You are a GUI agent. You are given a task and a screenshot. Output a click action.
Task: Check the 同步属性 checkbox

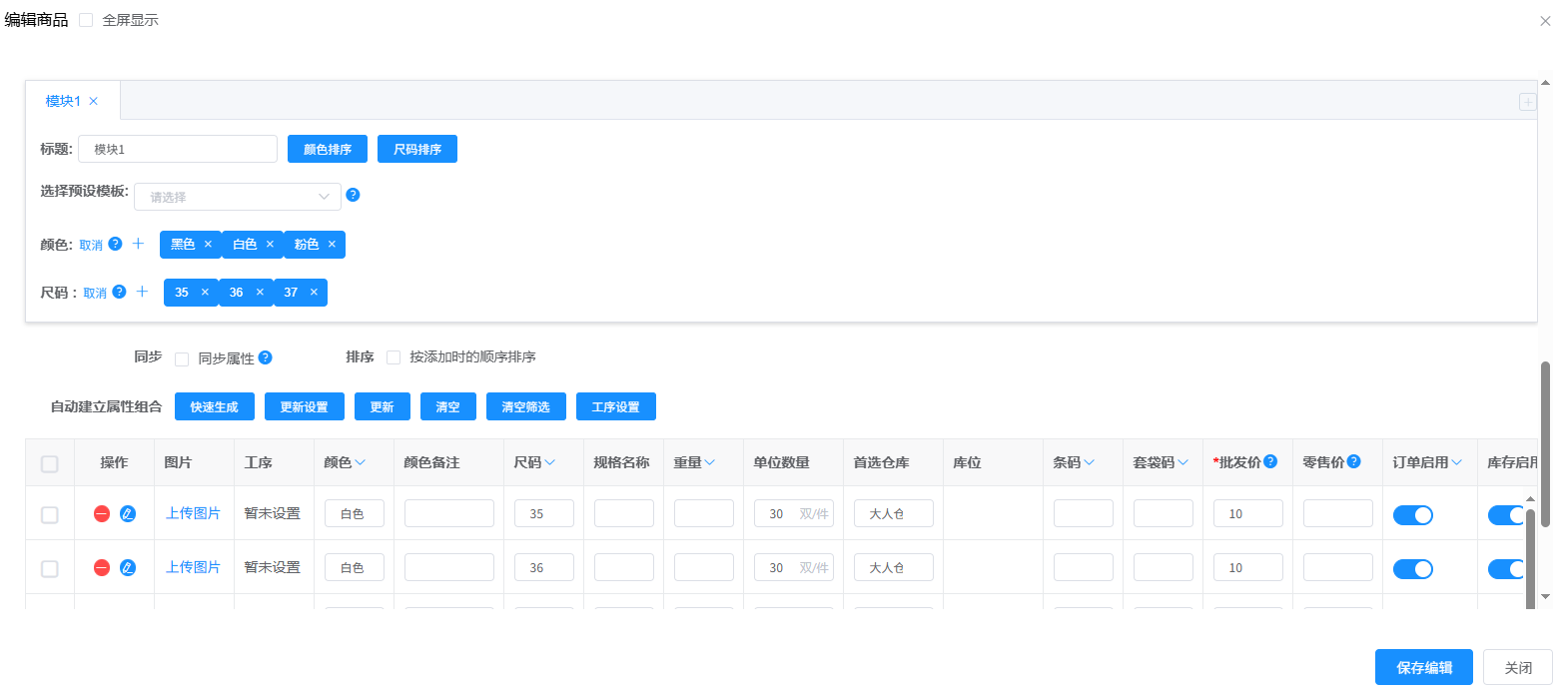182,358
